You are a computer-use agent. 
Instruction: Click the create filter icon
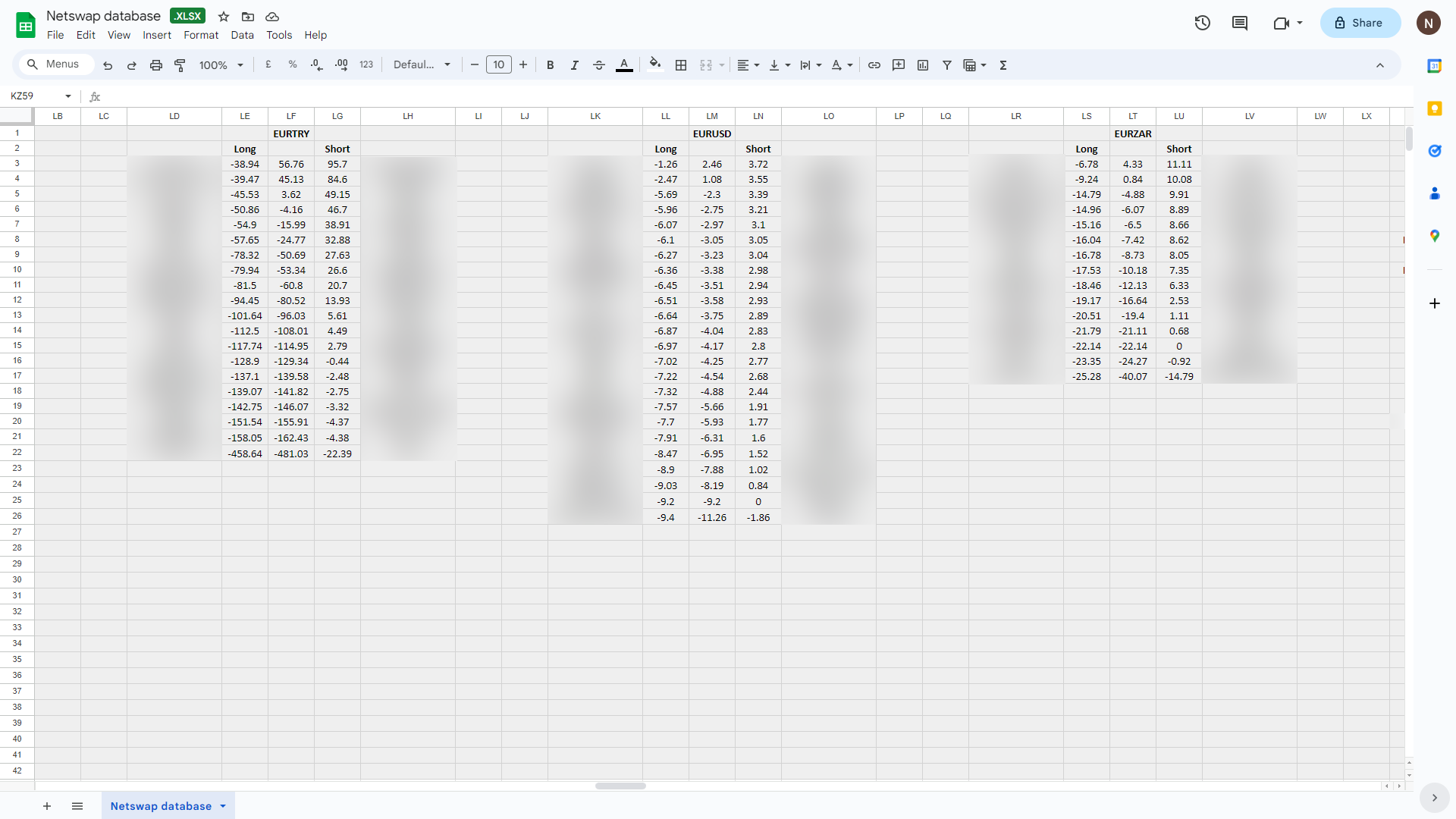tap(947, 65)
